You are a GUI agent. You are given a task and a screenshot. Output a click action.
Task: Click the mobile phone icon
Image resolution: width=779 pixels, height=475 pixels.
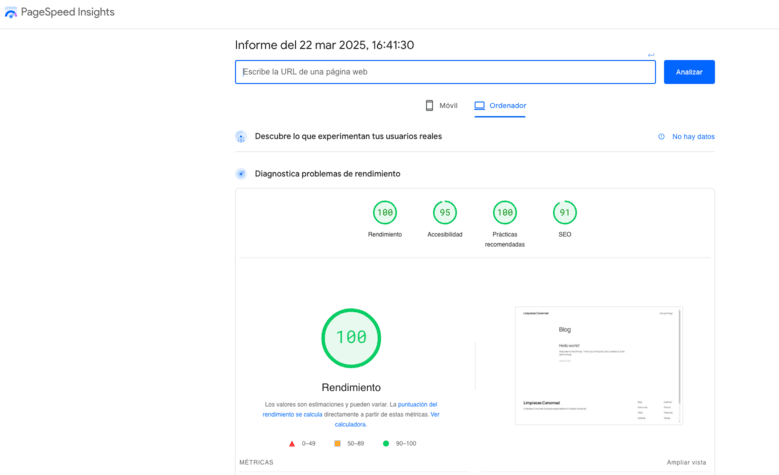tap(429, 105)
